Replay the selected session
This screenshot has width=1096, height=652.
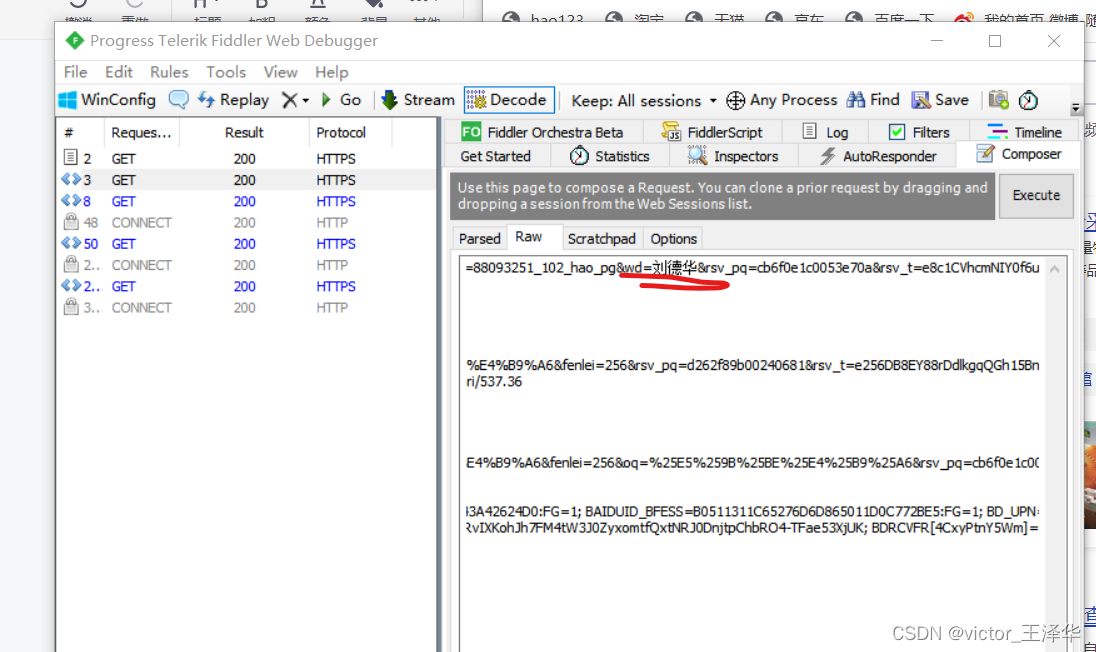pyautogui.click(x=233, y=100)
